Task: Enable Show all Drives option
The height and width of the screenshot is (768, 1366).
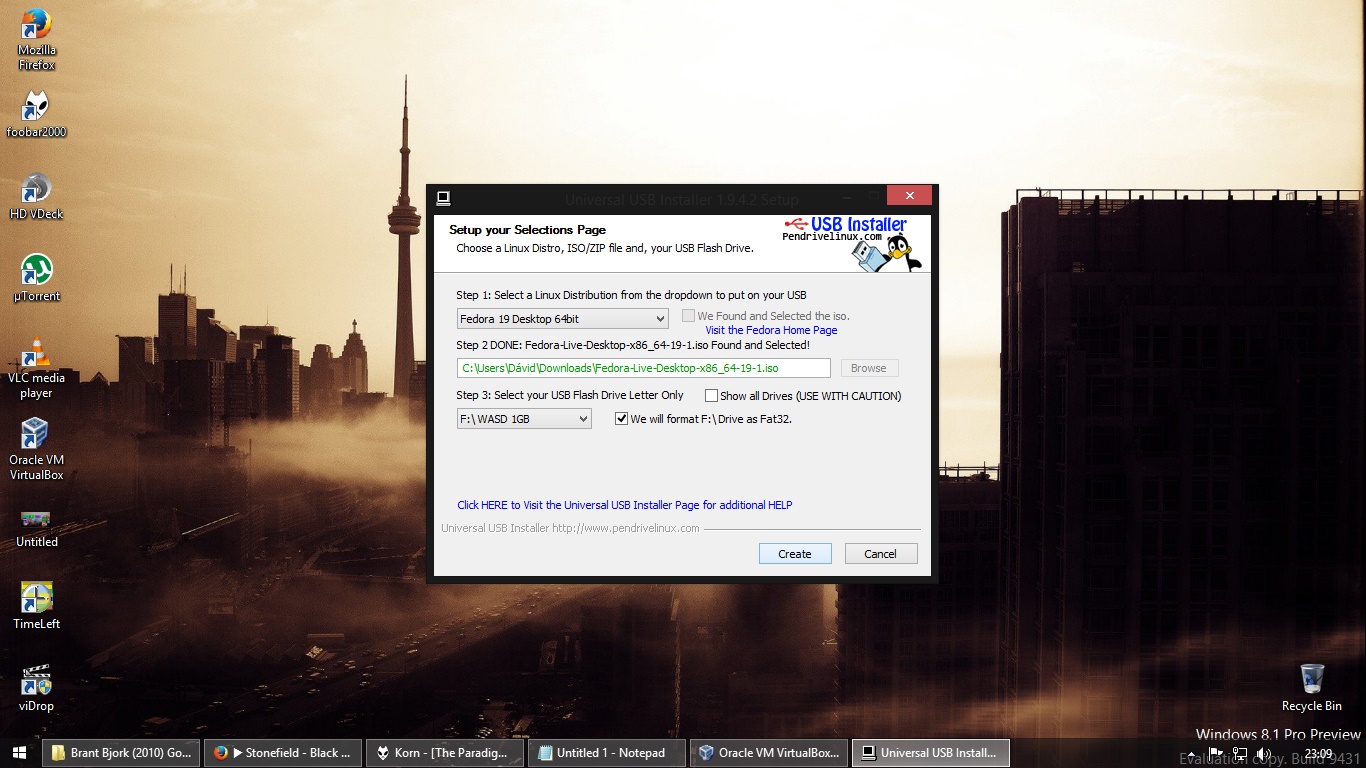Action: click(x=711, y=395)
